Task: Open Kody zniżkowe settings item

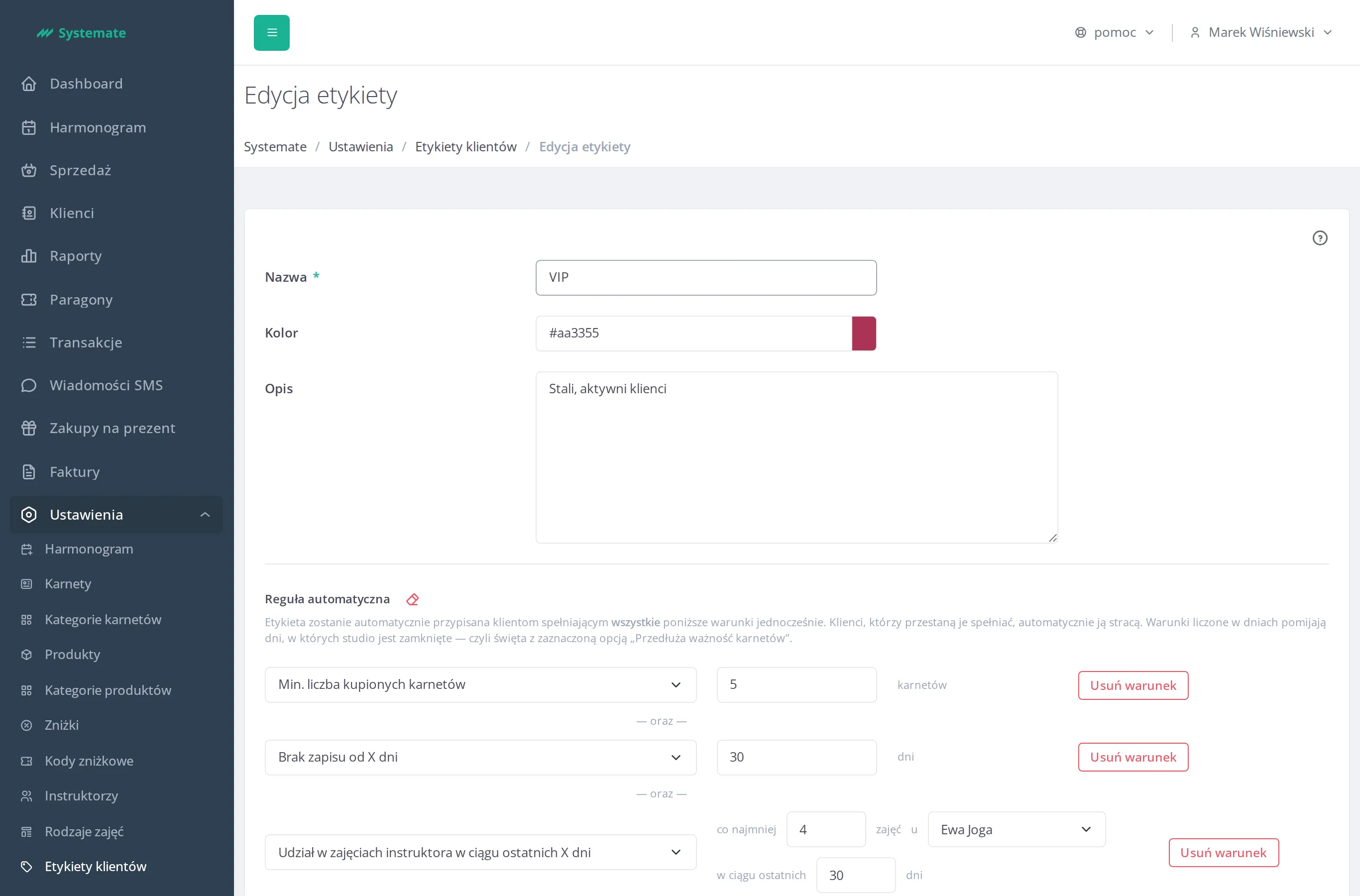Action: tap(89, 761)
